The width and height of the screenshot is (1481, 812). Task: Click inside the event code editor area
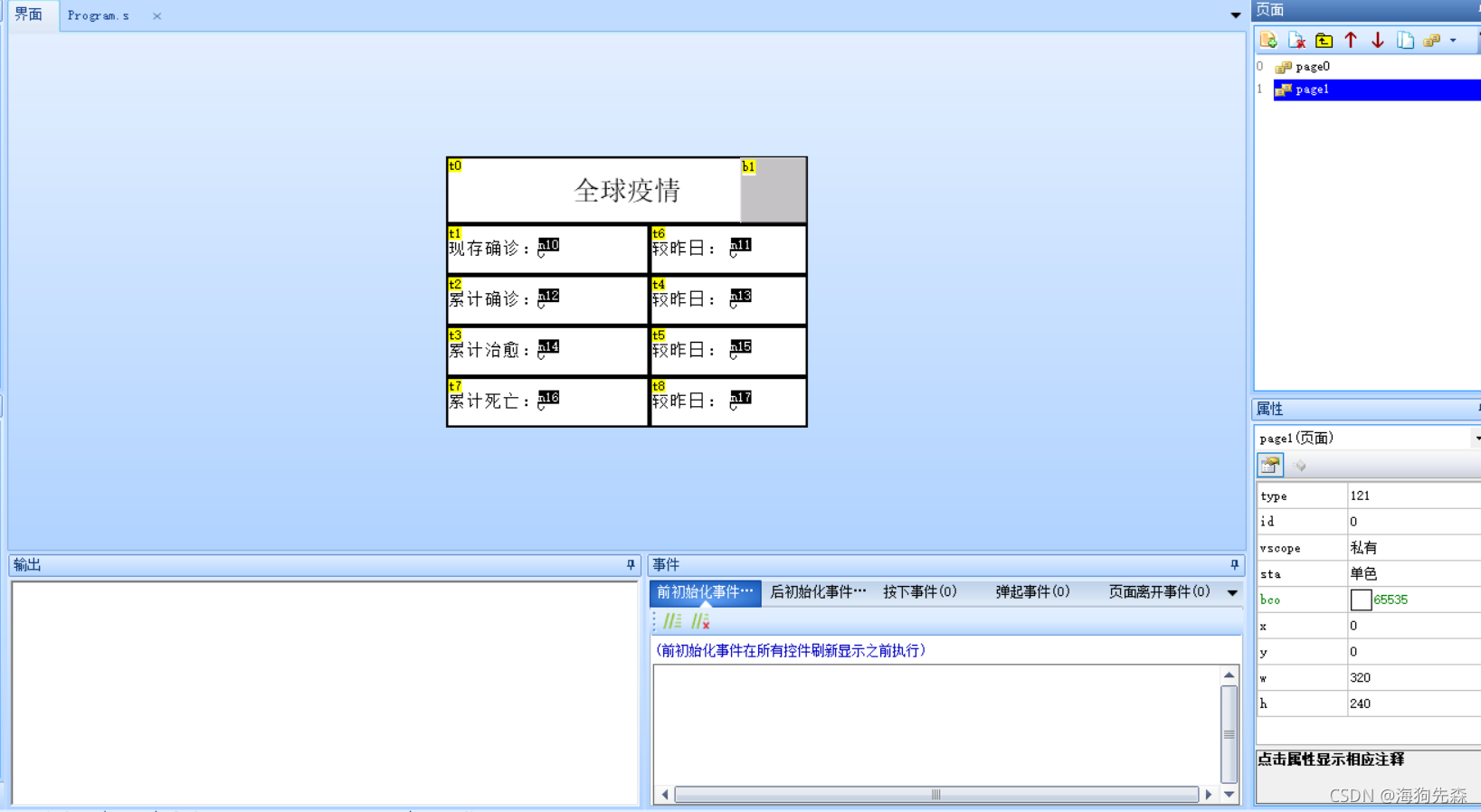point(936,726)
